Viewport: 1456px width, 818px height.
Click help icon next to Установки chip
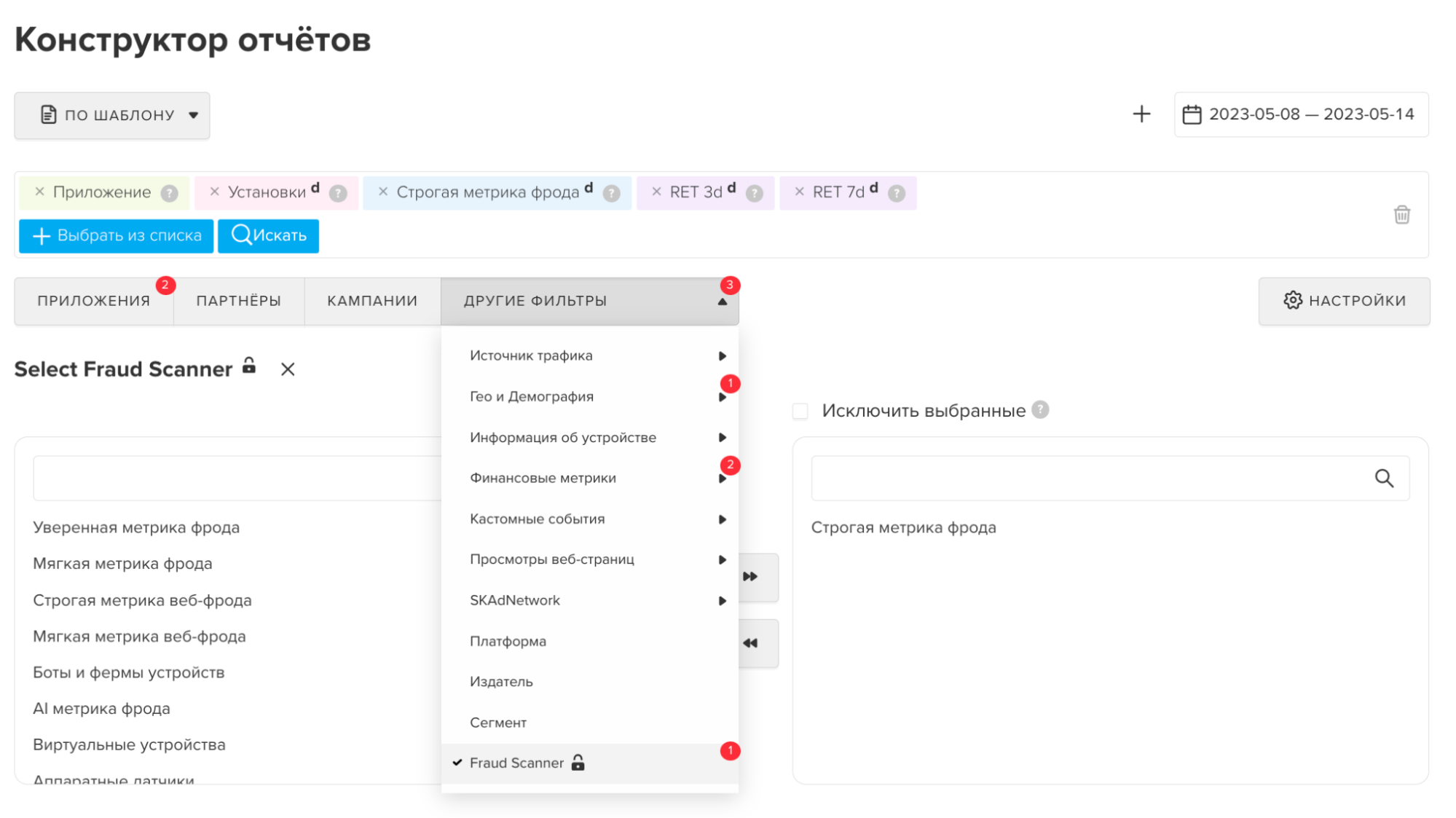338,193
